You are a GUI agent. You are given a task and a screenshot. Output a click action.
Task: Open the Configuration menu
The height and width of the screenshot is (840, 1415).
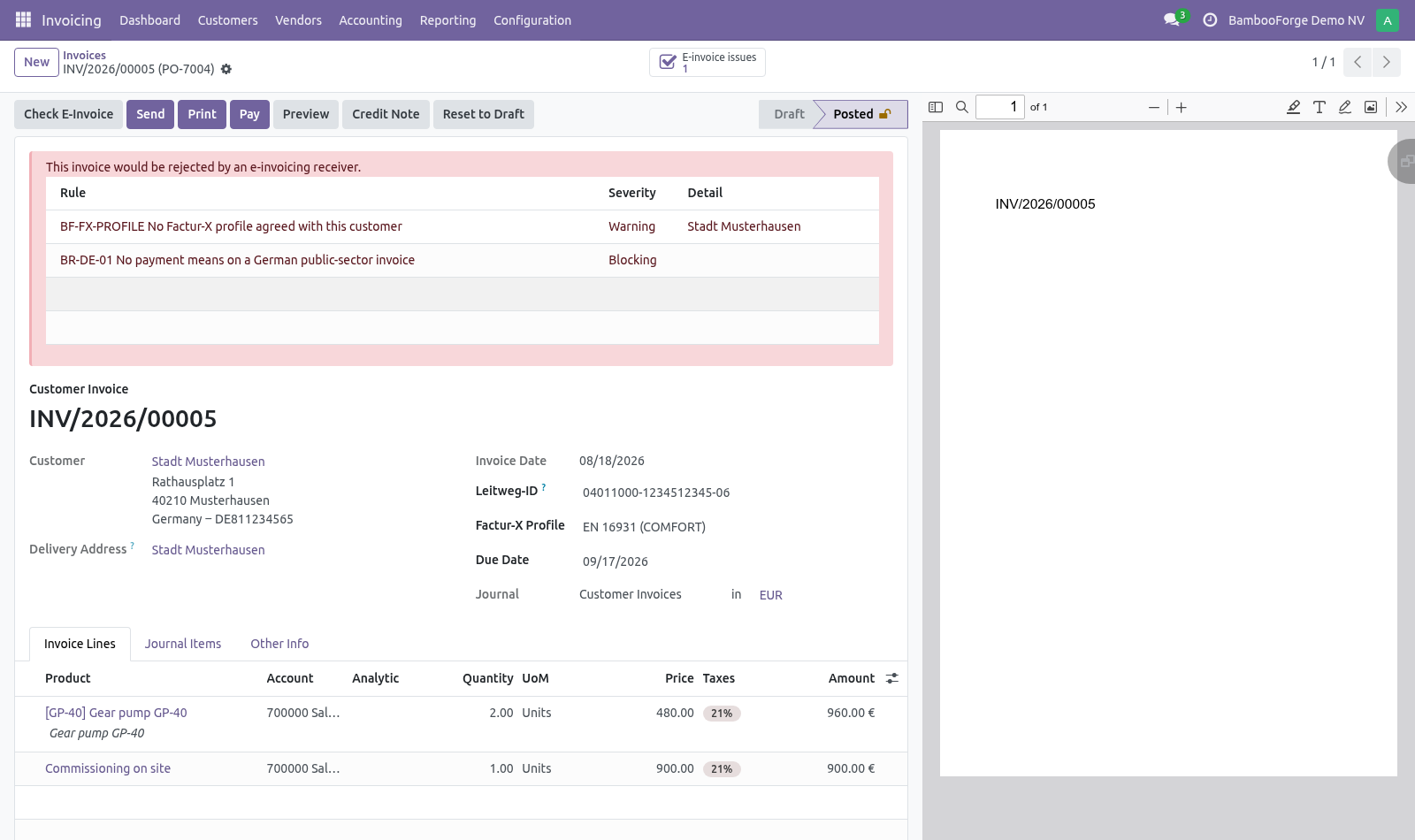(x=532, y=19)
